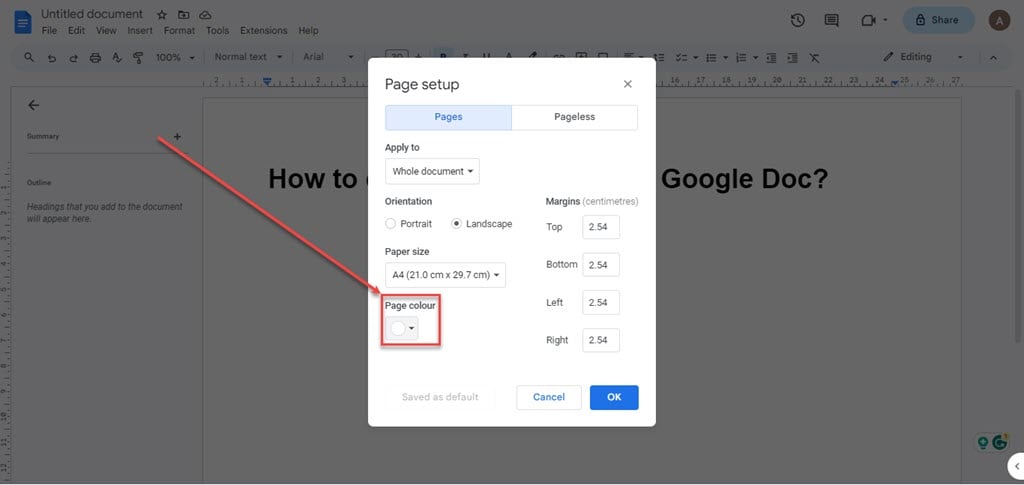This screenshot has height=485, width=1024.
Task: Check the cloud document status icon
Action: click(205, 14)
